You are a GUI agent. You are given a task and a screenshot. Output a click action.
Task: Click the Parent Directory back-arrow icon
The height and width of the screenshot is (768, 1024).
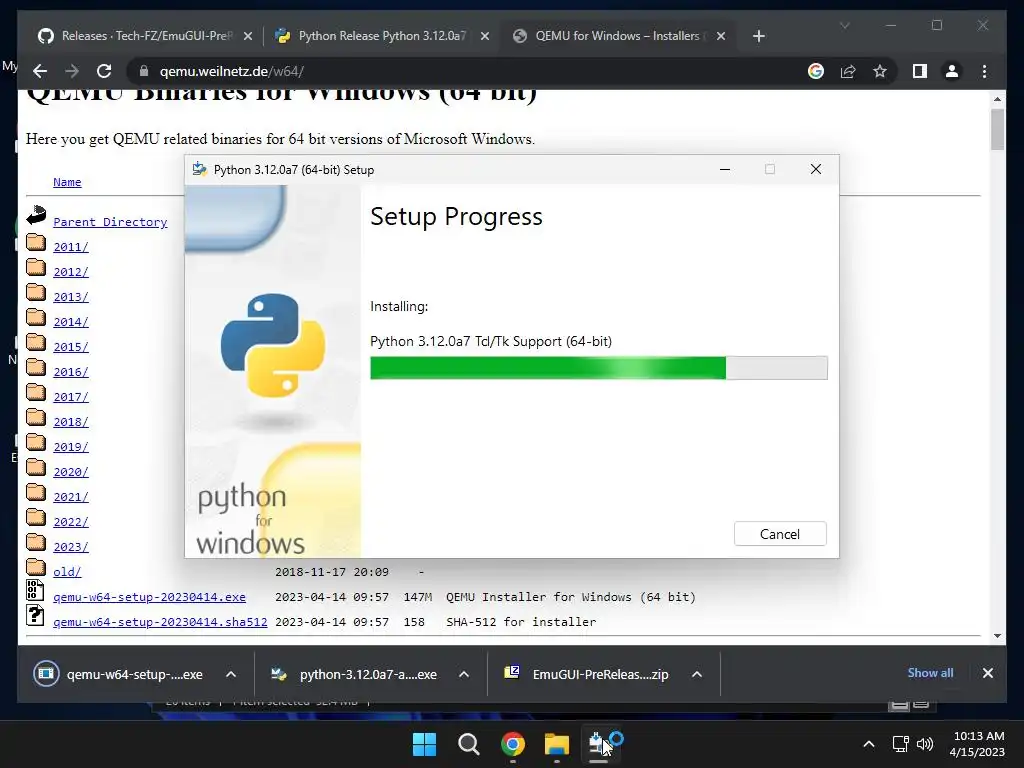[36, 216]
